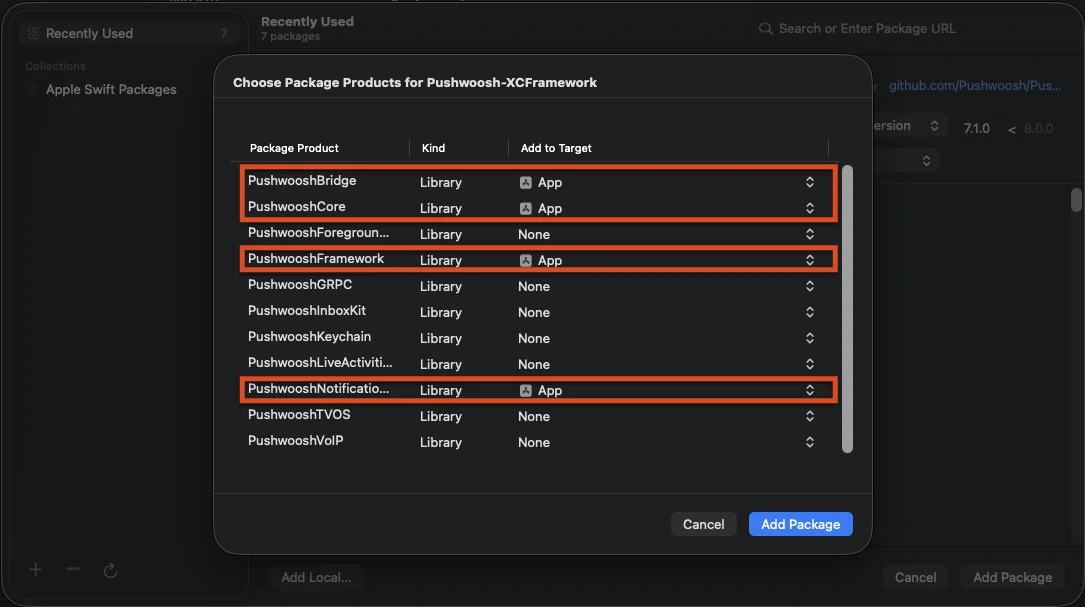Image resolution: width=1085 pixels, height=607 pixels.
Task: Click the background window's right scrollbar
Action: (x=1076, y=200)
